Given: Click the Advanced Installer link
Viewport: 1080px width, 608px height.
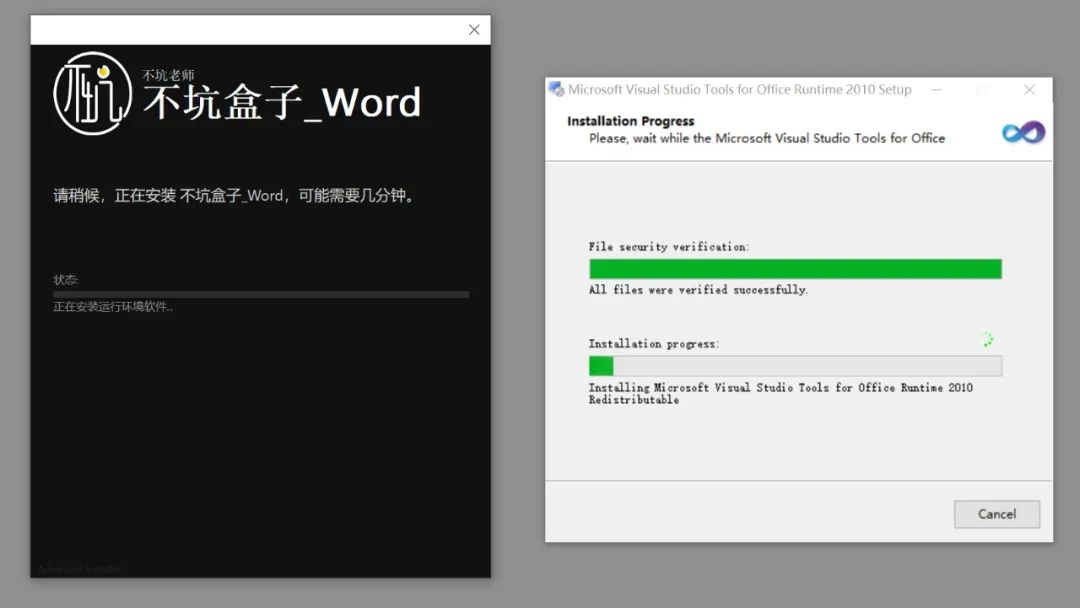Looking at the screenshot, I should tap(78, 568).
